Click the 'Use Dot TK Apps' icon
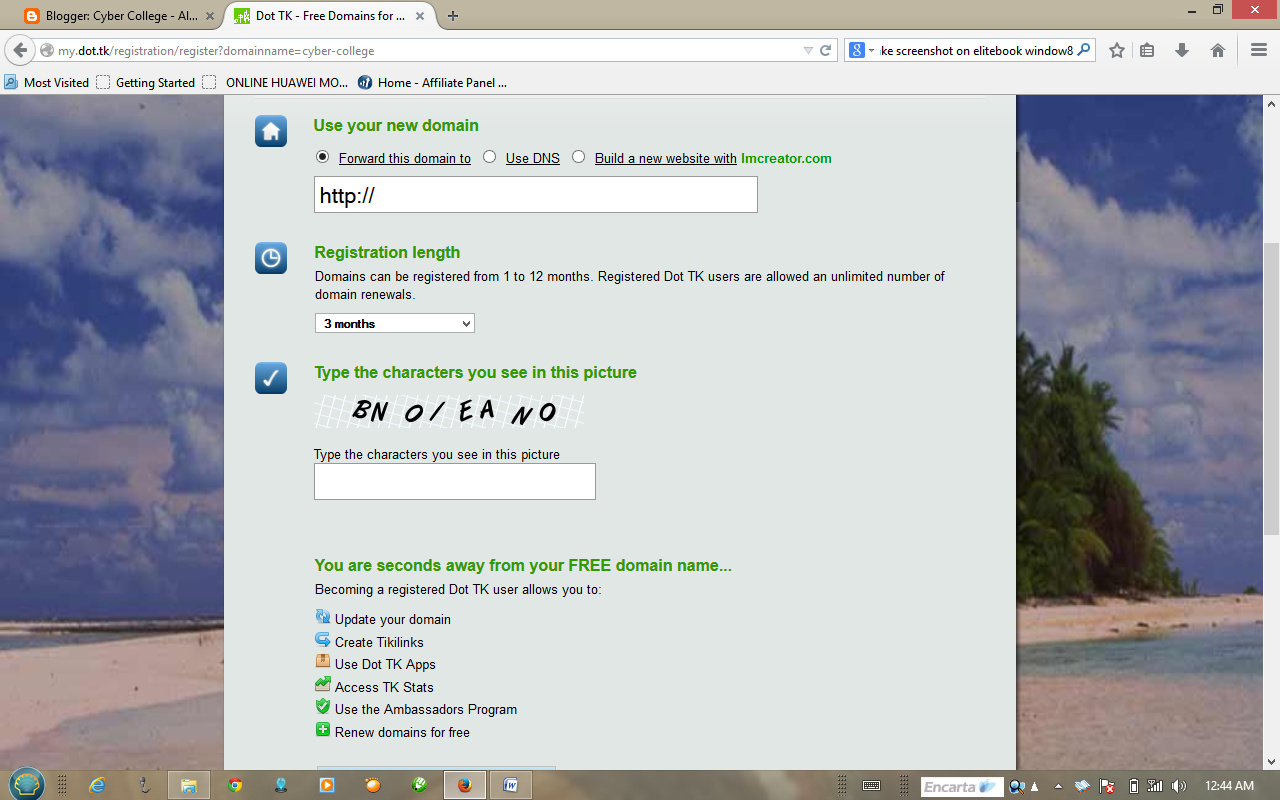This screenshot has width=1280, height=800. pyautogui.click(x=322, y=662)
